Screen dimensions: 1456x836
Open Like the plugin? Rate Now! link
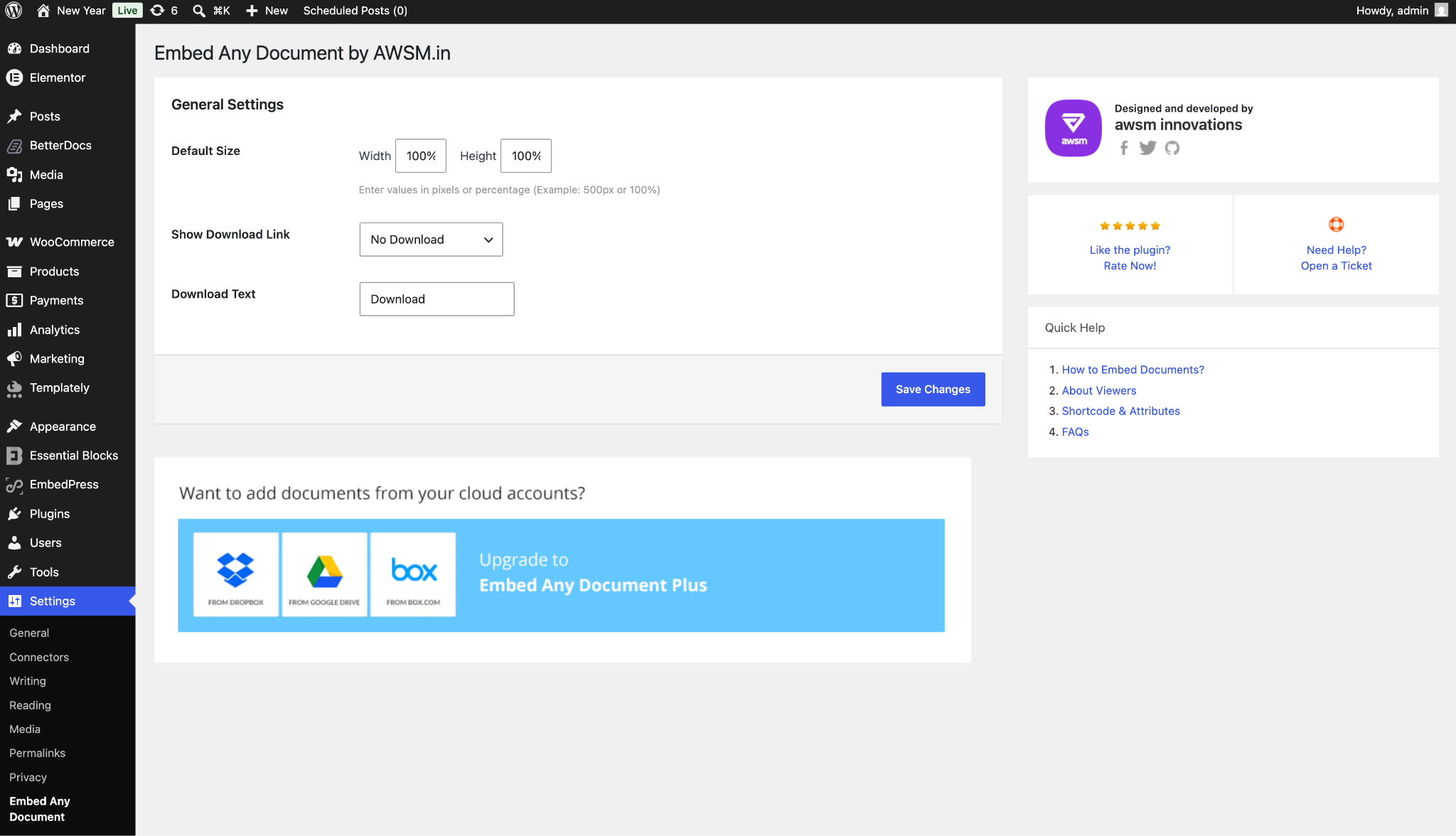tap(1130, 258)
